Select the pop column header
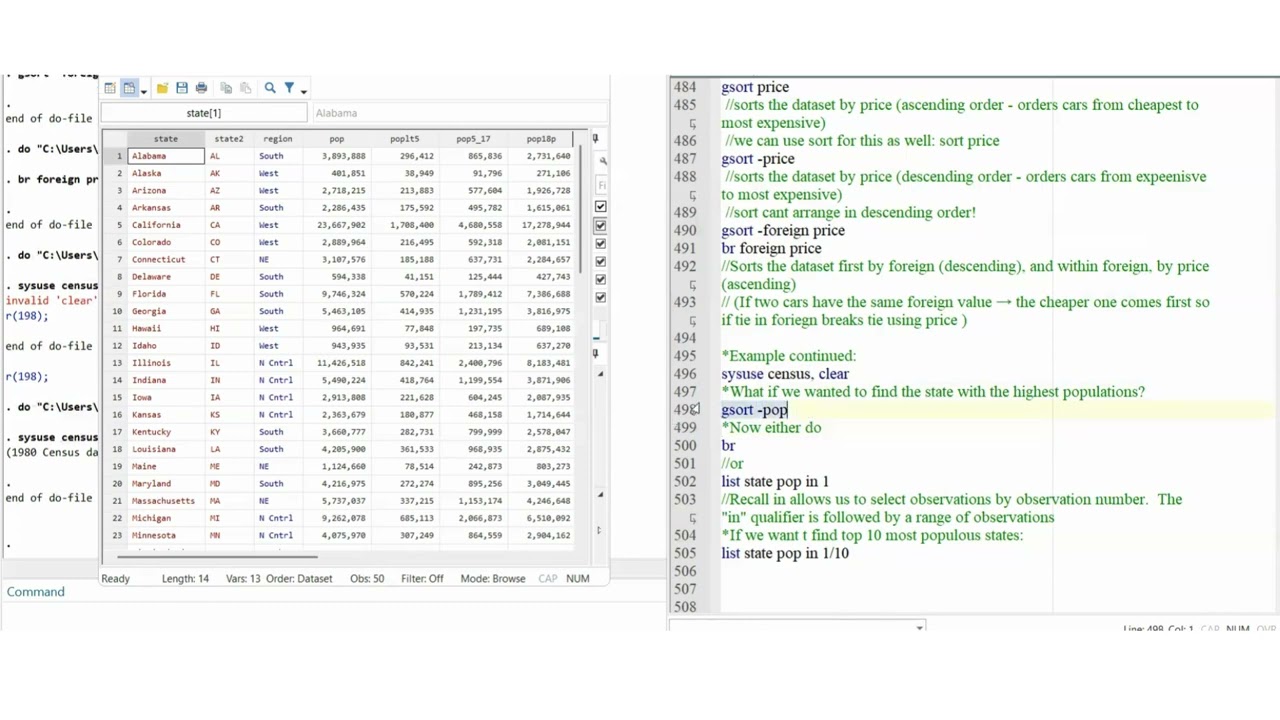Screen dimensions: 1280x720 [x=337, y=139]
